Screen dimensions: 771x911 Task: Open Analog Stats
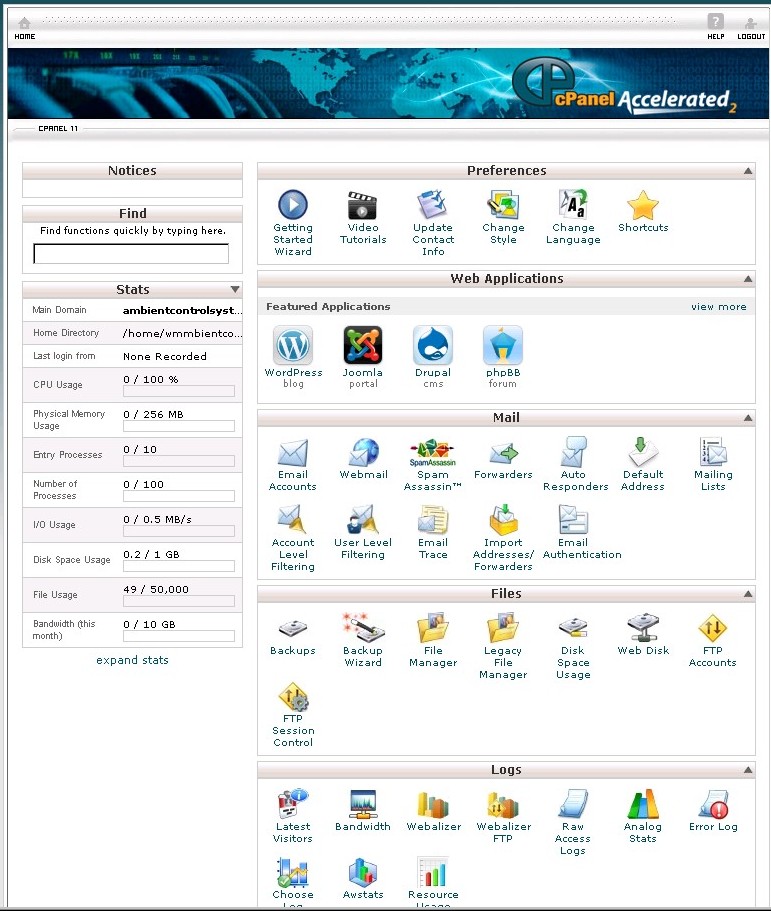click(x=643, y=816)
